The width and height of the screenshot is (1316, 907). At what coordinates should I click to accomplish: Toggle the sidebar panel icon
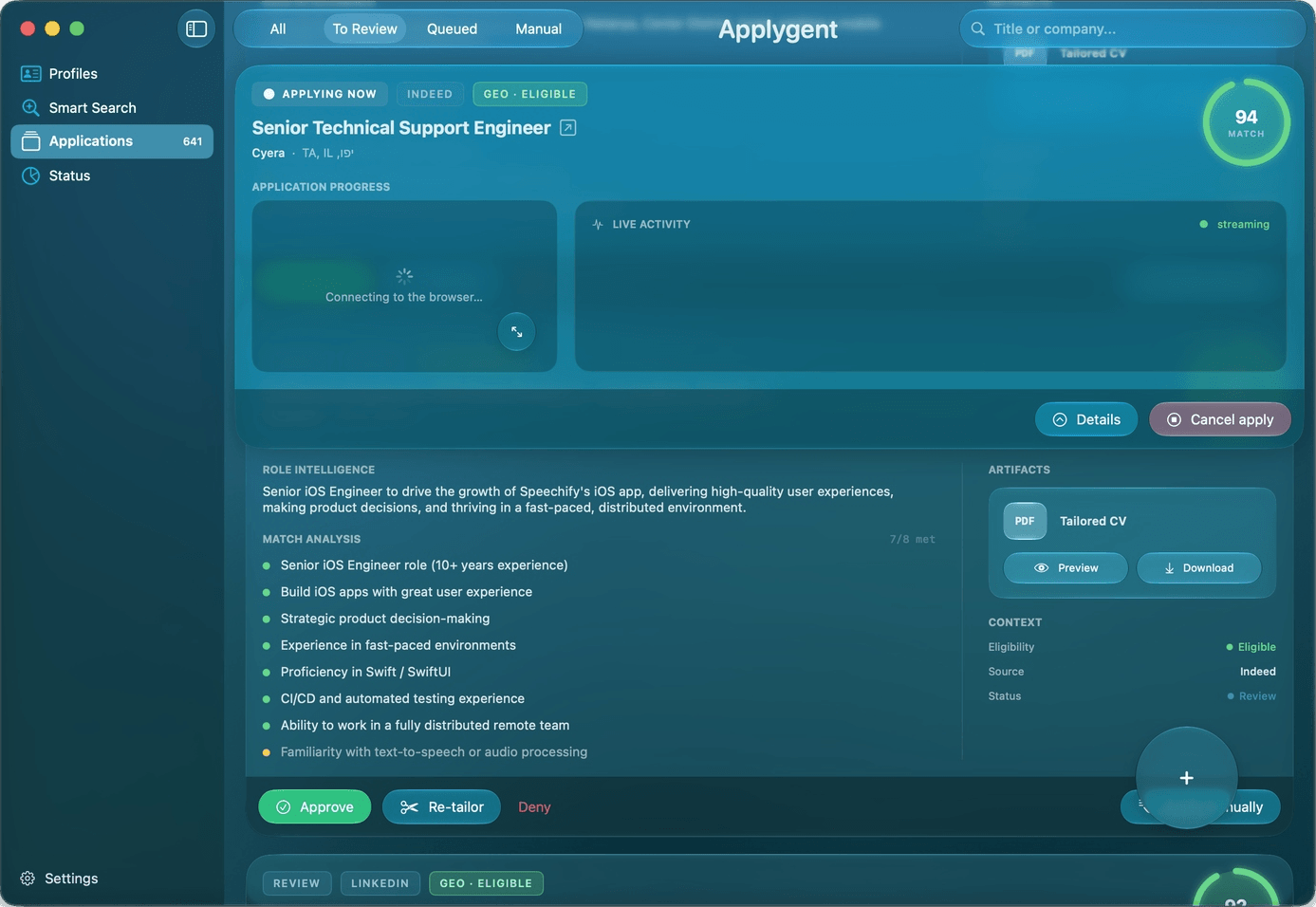pyautogui.click(x=196, y=28)
